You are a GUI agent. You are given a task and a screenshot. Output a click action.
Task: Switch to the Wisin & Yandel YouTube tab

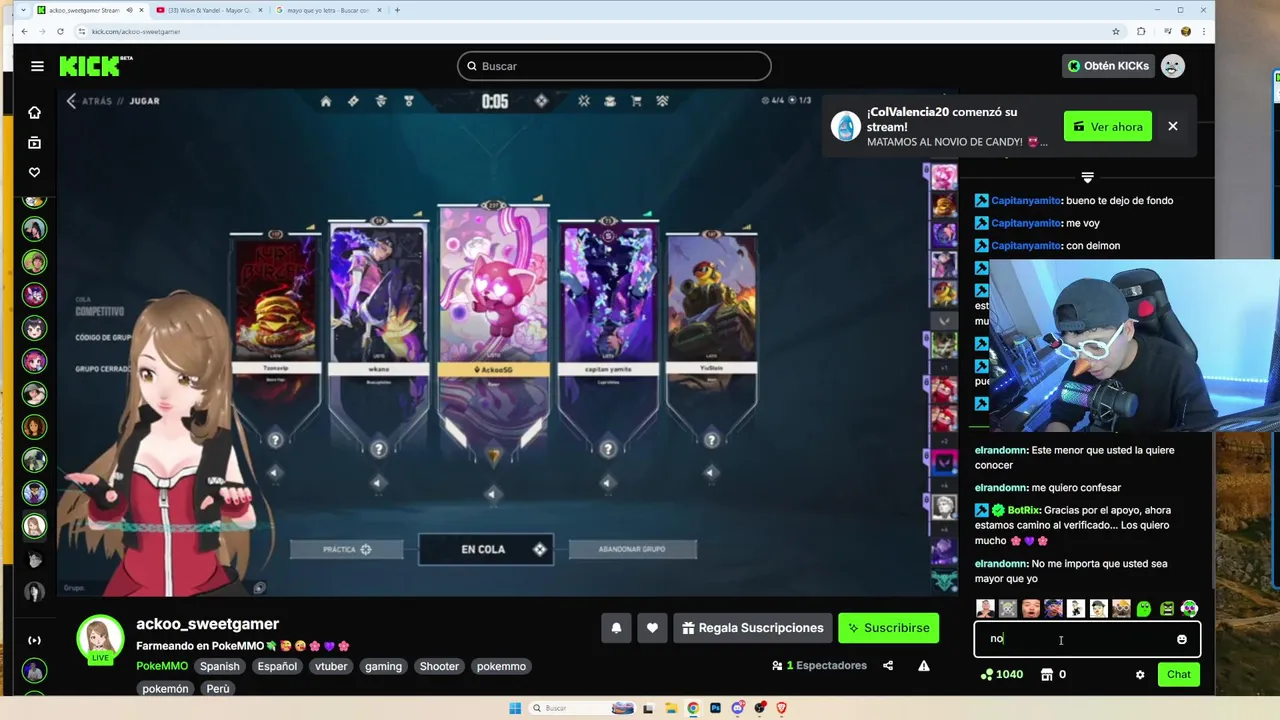point(210,10)
